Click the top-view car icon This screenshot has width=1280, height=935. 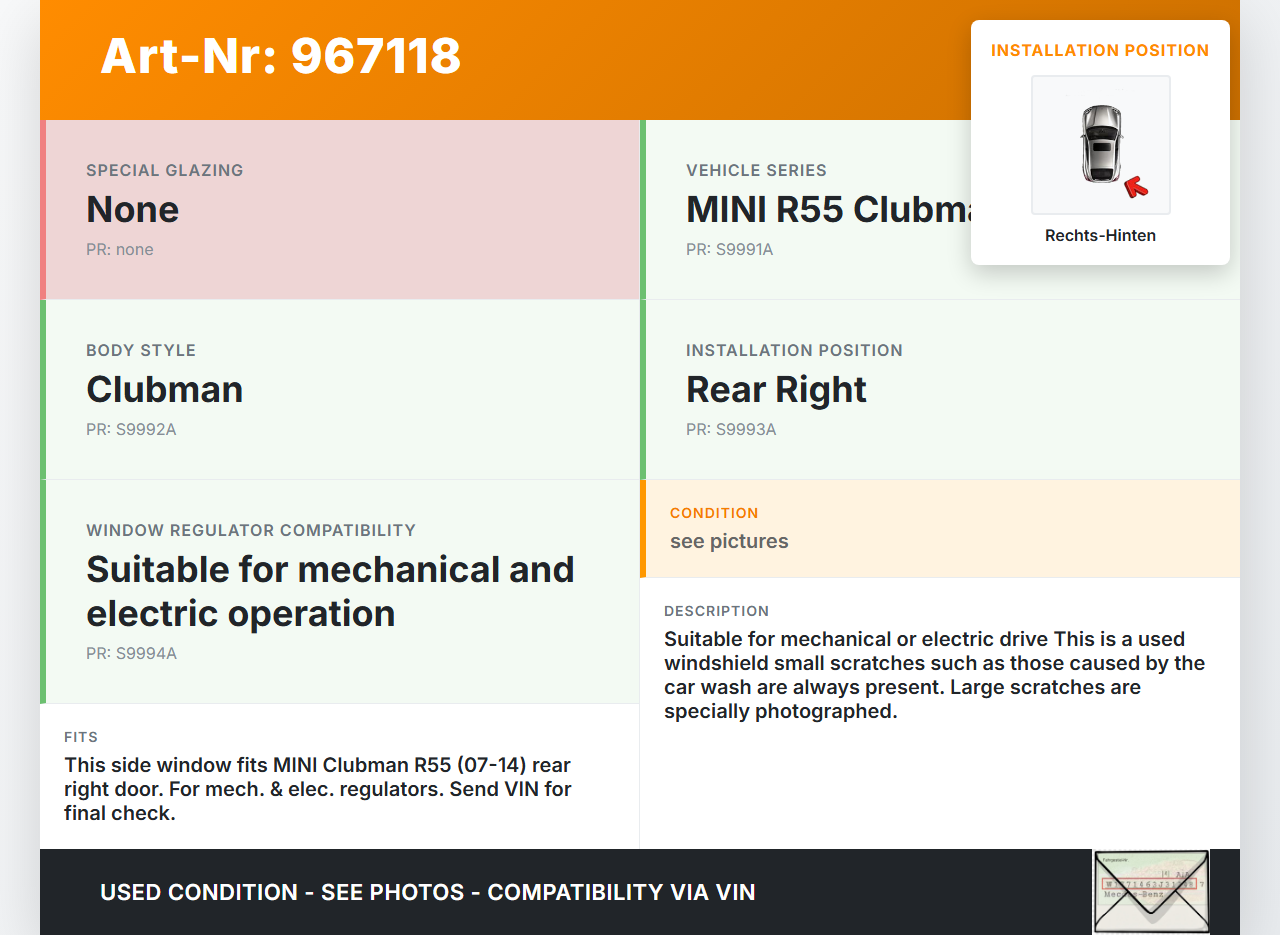pos(1100,143)
